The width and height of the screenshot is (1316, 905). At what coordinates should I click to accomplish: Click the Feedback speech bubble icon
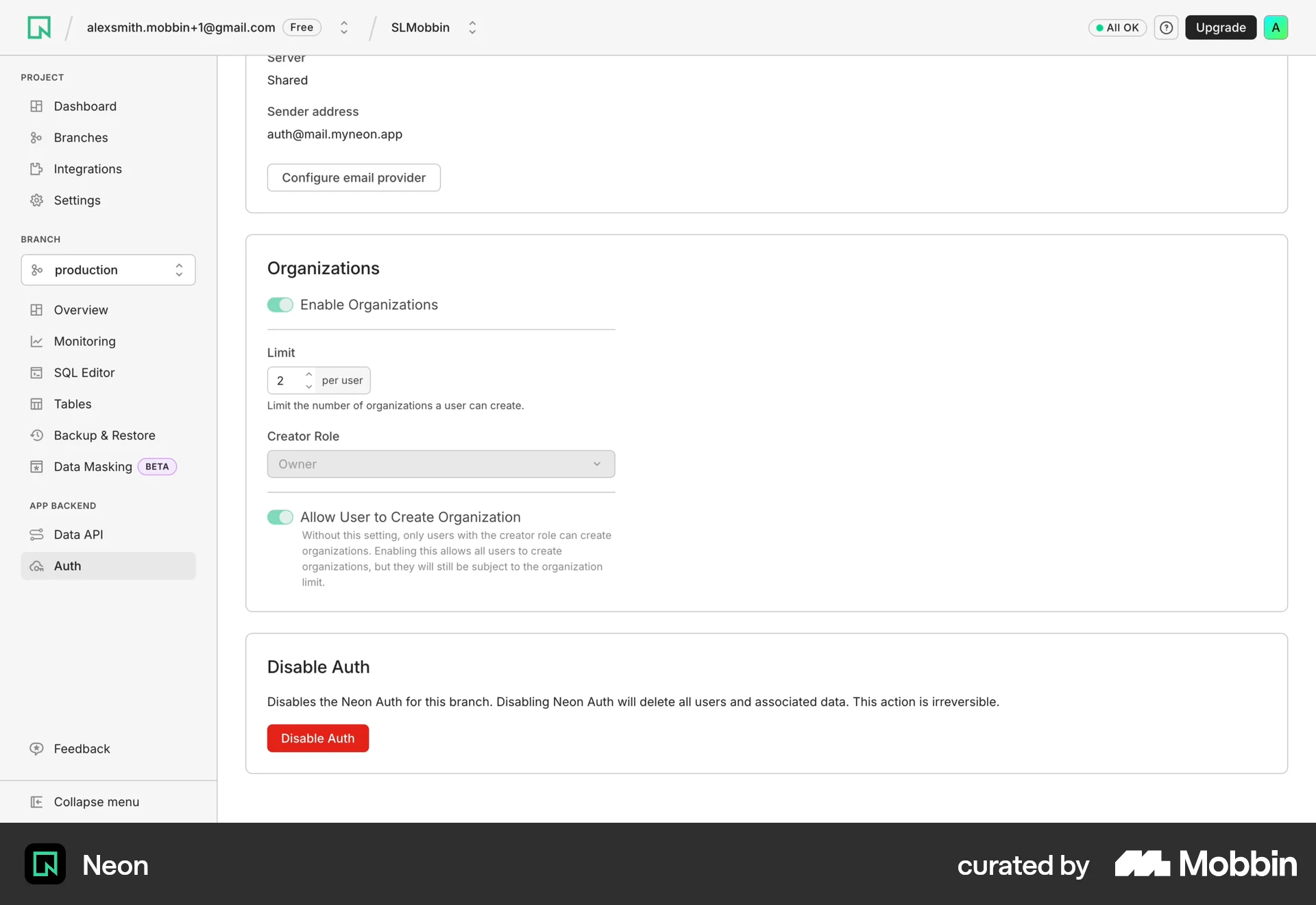coord(36,749)
